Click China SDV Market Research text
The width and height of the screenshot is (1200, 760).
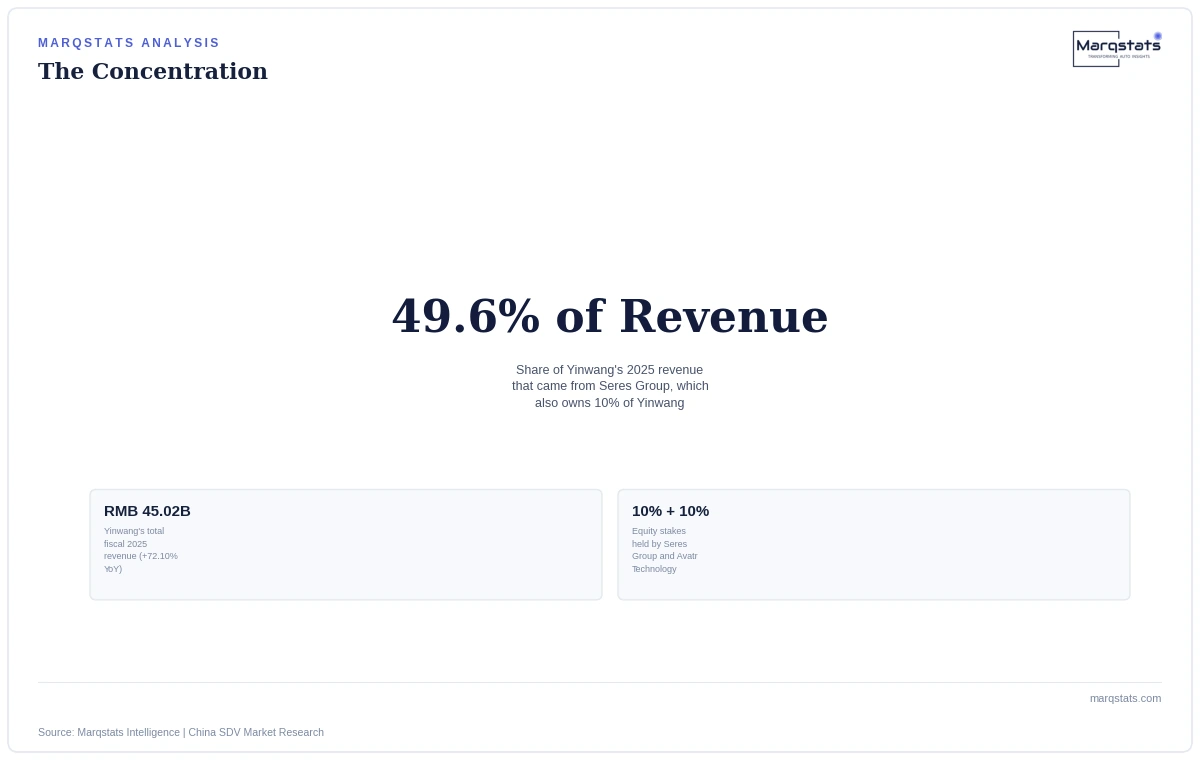pos(256,732)
